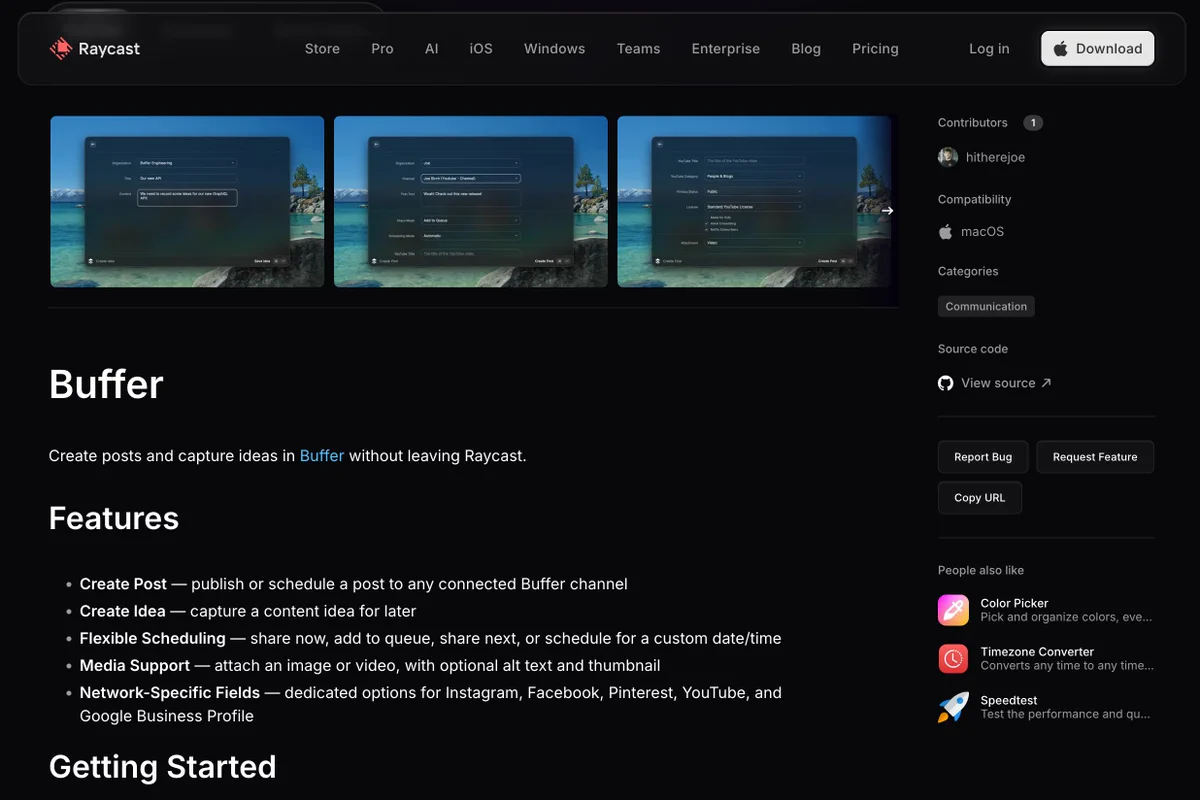This screenshot has height=800, width=1200.
Task: Open the Store nav item
Action: pyautogui.click(x=322, y=48)
